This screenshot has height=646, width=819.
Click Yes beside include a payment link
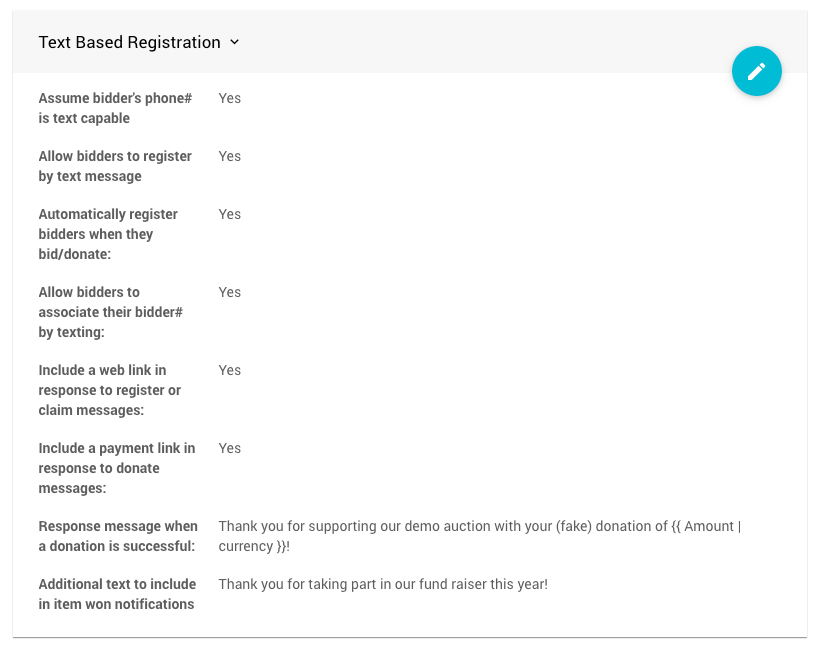point(230,448)
